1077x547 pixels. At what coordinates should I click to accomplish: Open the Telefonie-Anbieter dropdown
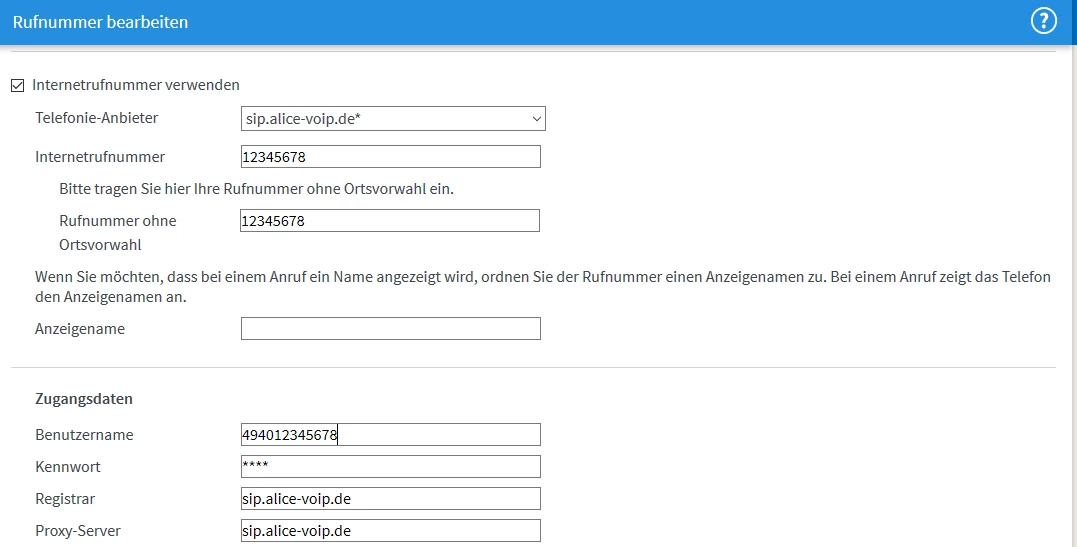point(393,118)
